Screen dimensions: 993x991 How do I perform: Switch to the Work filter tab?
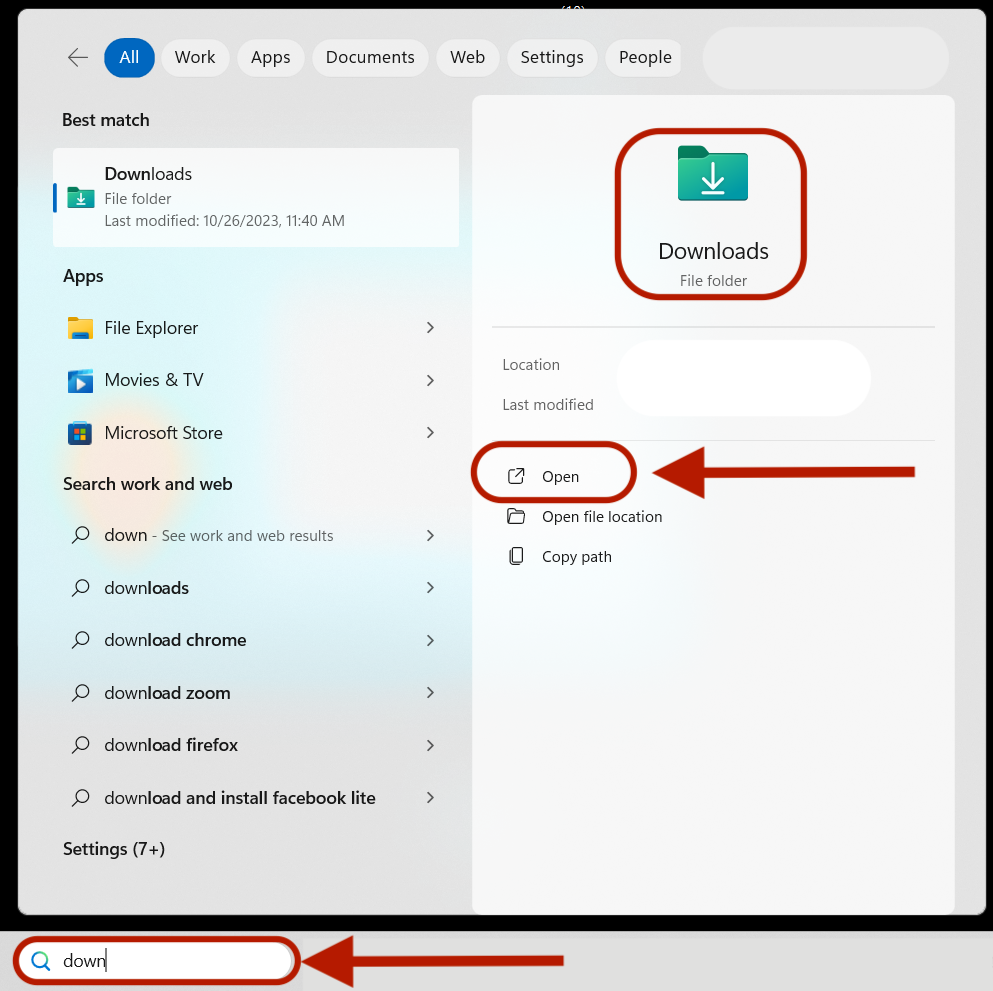(195, 58)
